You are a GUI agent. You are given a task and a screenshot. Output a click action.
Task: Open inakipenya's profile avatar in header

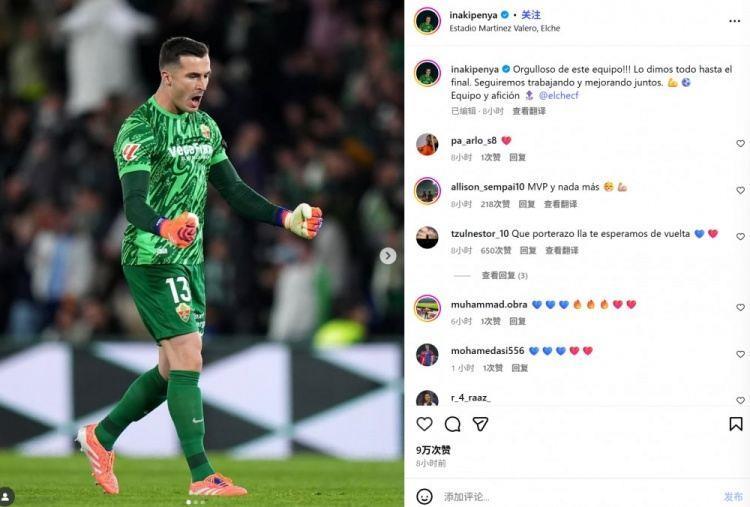tap(427, 21)
